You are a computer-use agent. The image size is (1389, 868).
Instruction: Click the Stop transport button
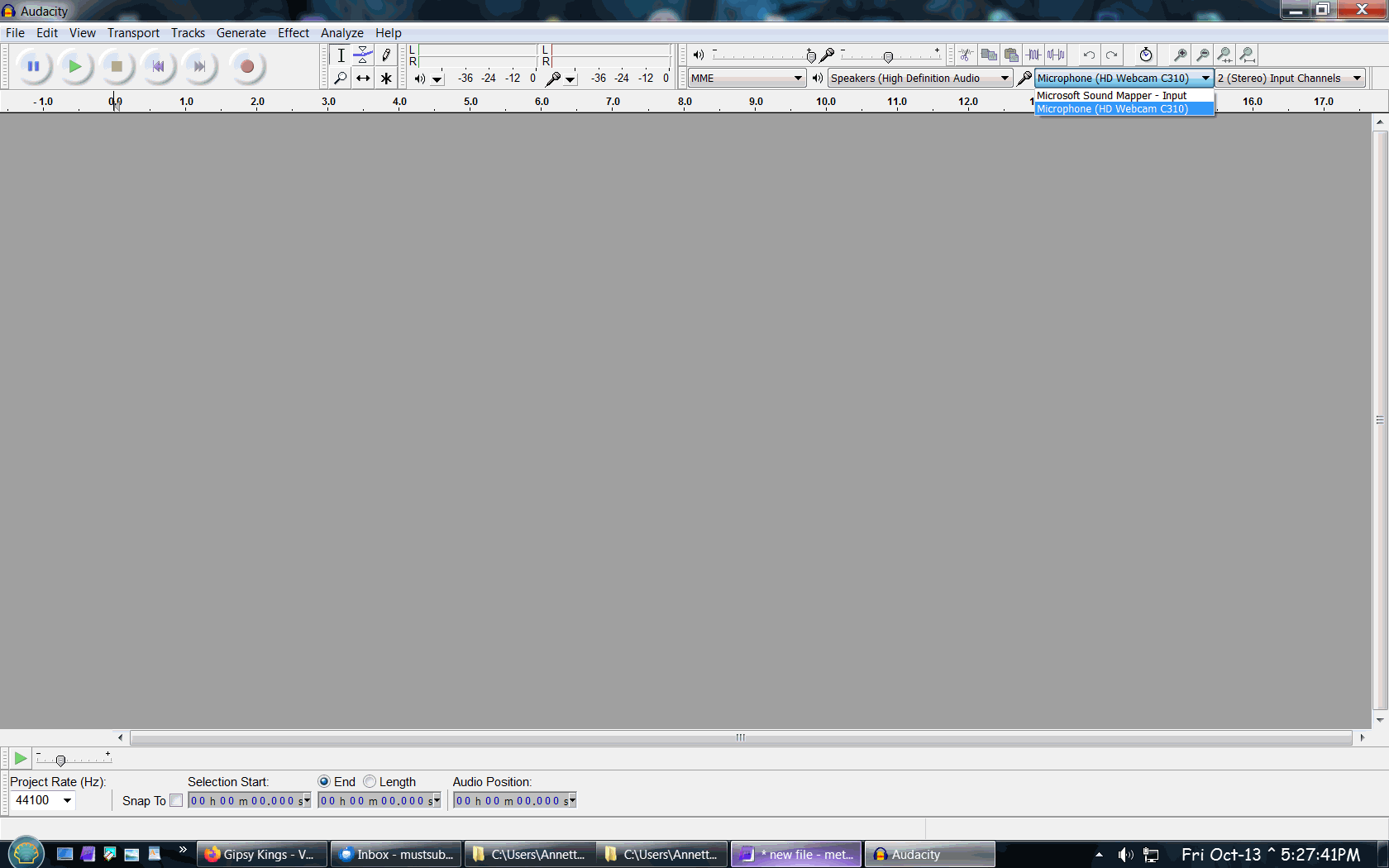pyautogui.click(x=117, y=66)
